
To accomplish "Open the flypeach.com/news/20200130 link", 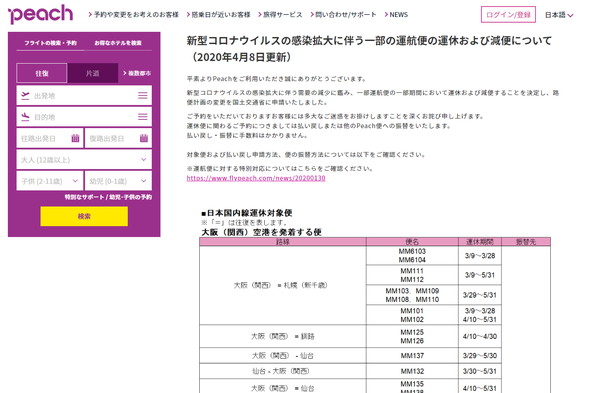I will pos(256,178).
